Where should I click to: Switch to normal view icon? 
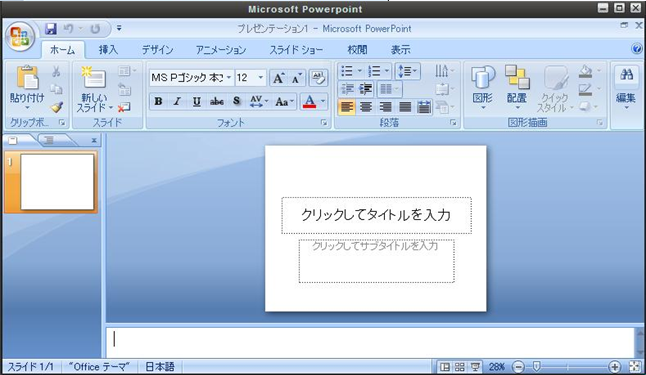point(445,367)
